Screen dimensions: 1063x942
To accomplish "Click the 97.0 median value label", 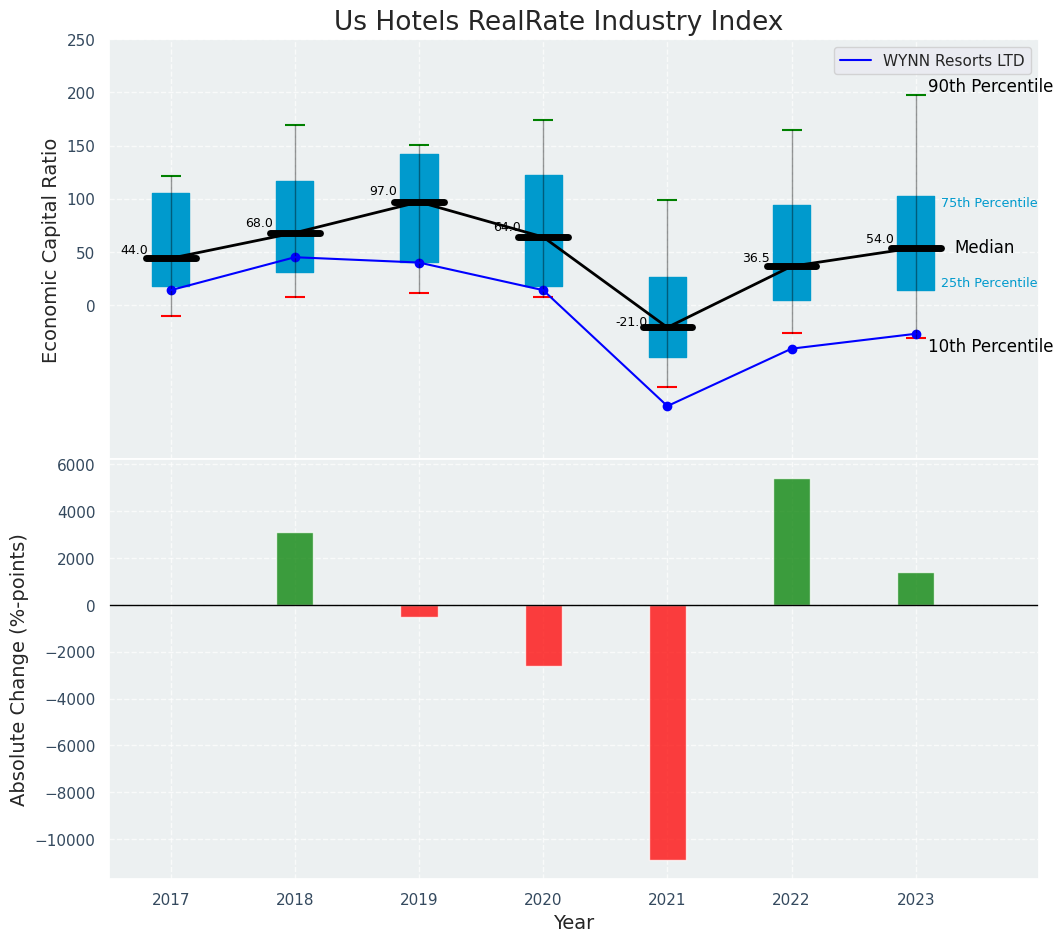I will coord(383,191).
